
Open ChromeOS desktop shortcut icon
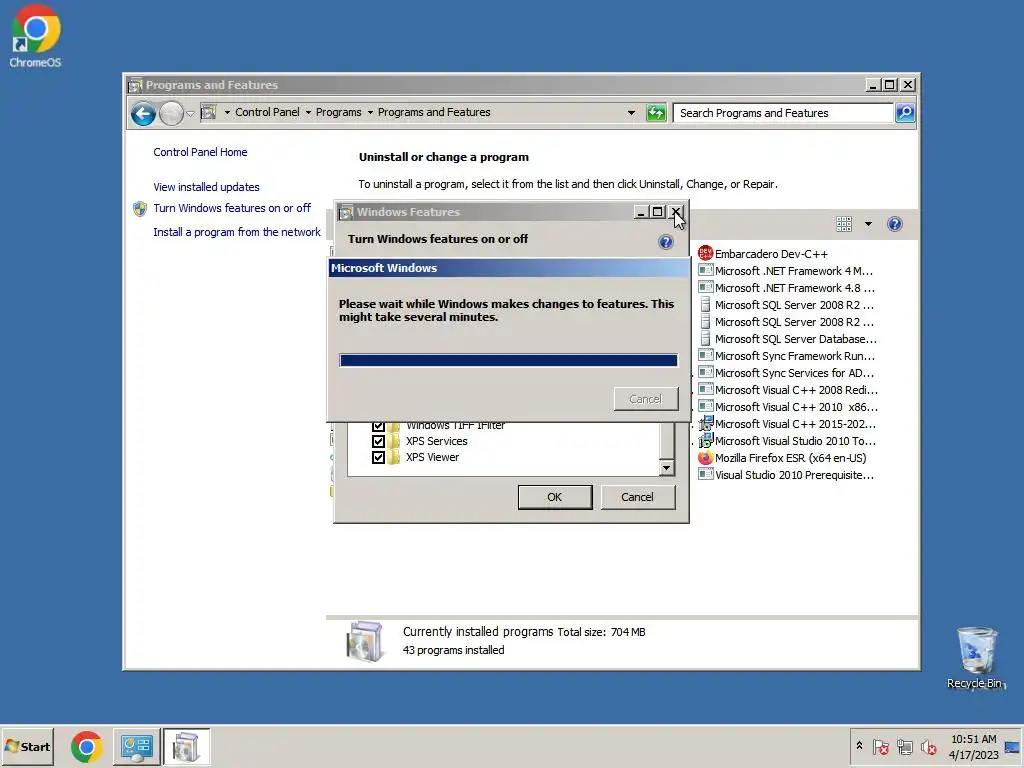[35, 36]
